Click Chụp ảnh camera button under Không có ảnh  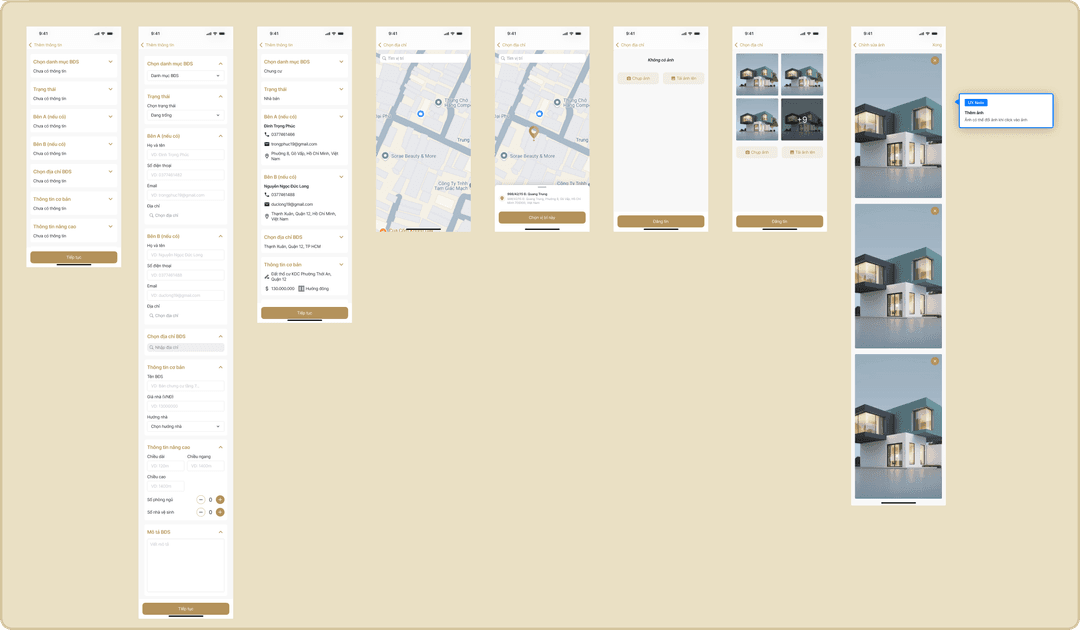(x=638, y=78)
